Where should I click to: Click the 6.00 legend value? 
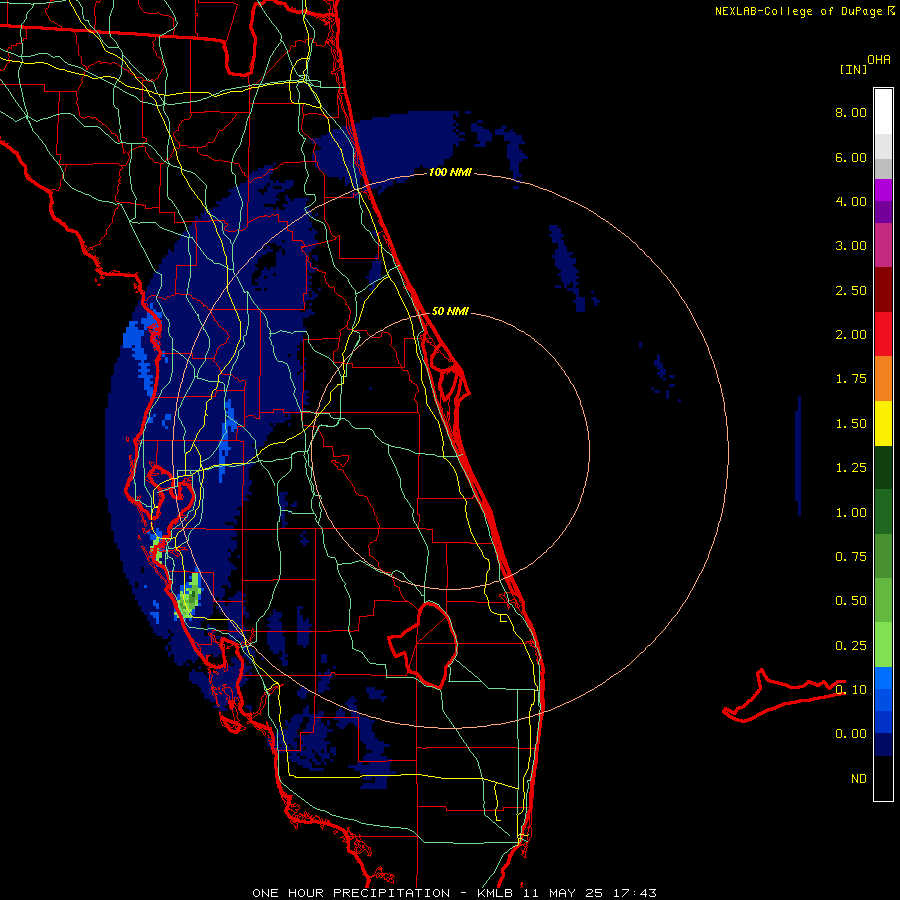(x=851, y=157)
